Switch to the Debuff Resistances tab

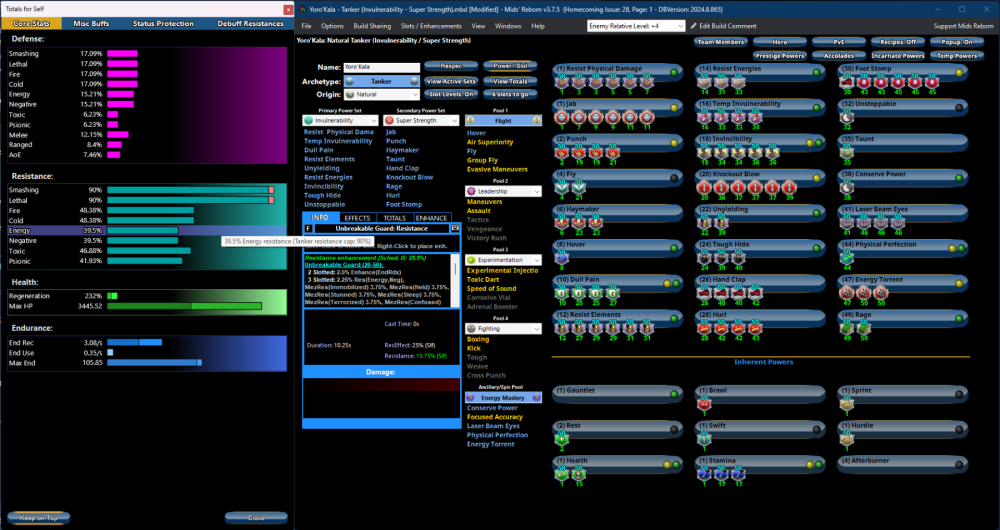[x=251, y=23]
